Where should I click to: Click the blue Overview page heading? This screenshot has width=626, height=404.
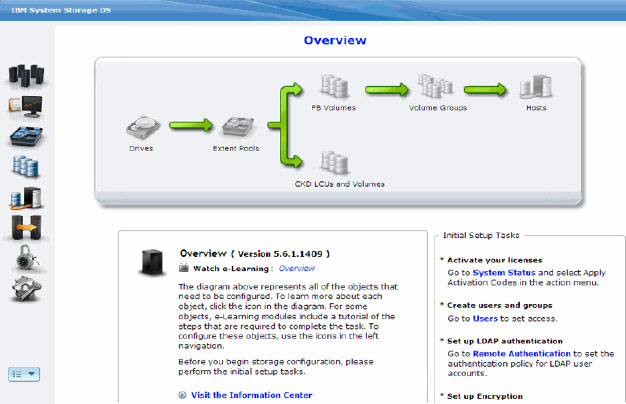pos(335,40)
